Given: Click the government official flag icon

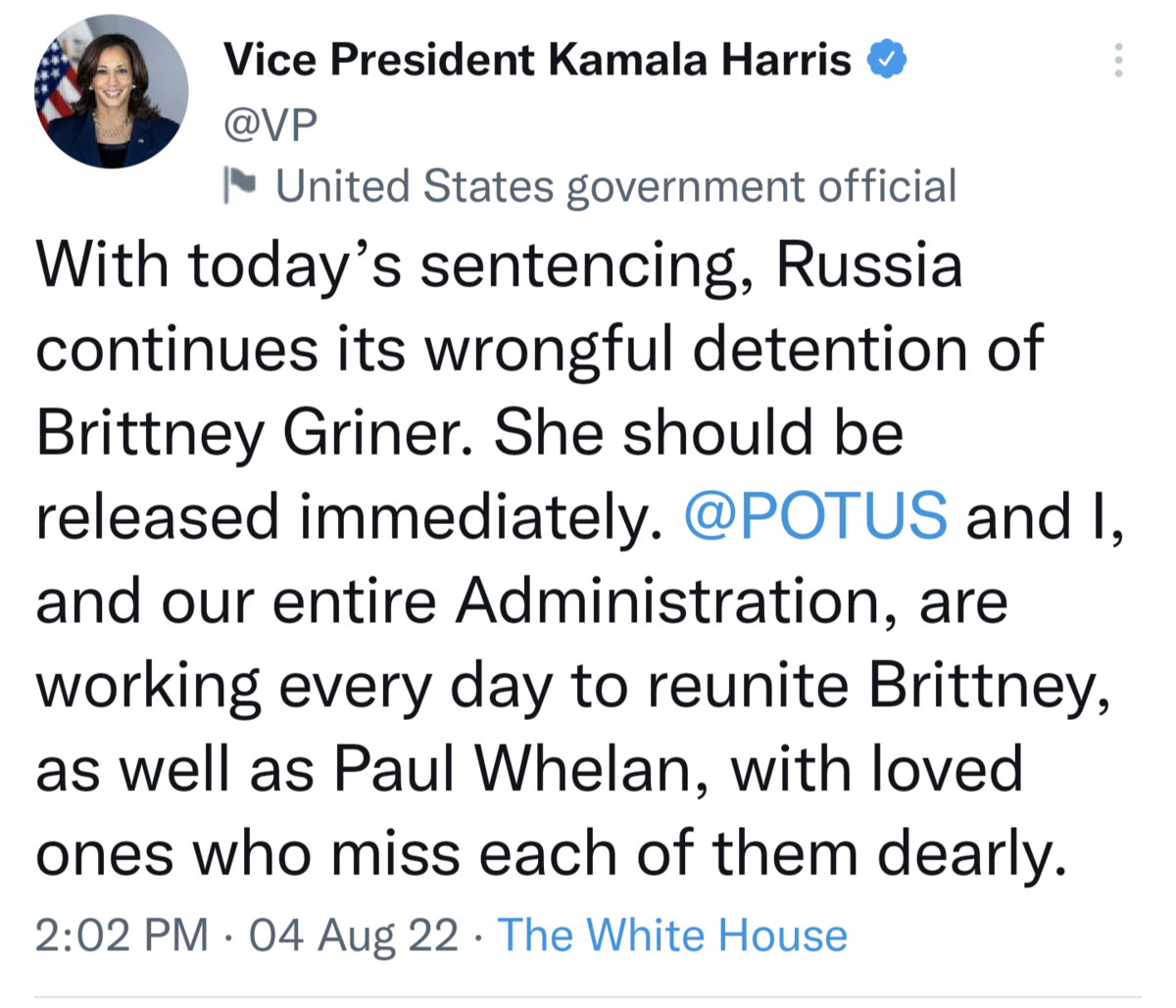Looking at the screenshot, I should tap(240, 183).
